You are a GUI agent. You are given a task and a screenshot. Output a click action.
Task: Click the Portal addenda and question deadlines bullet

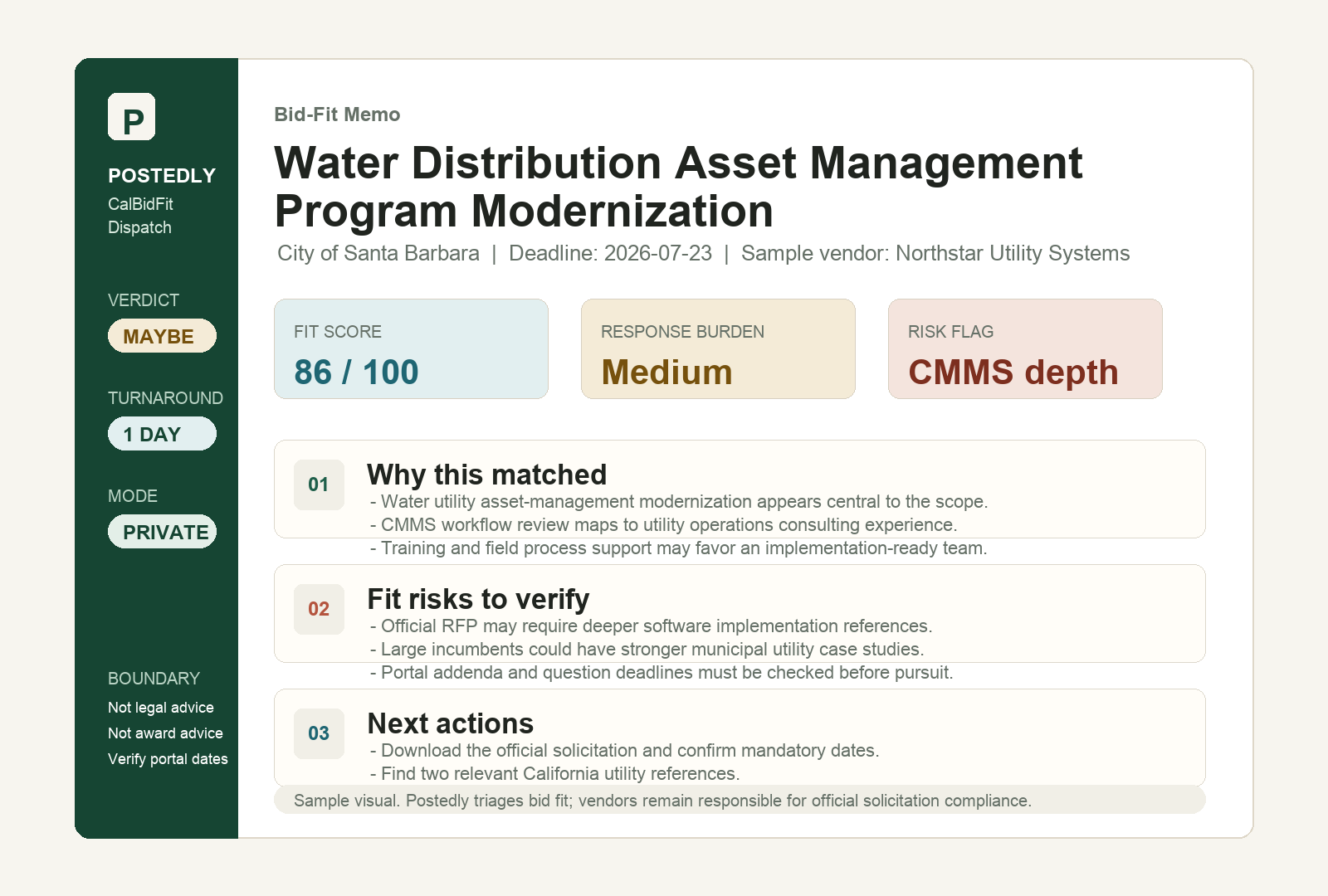[662, 673]
